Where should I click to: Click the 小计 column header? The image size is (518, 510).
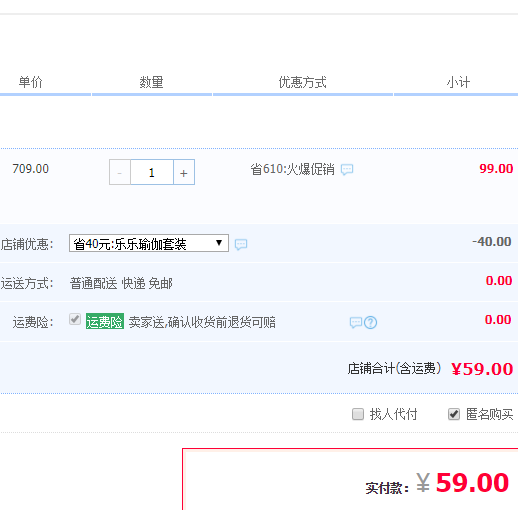[x=458, y=82]
